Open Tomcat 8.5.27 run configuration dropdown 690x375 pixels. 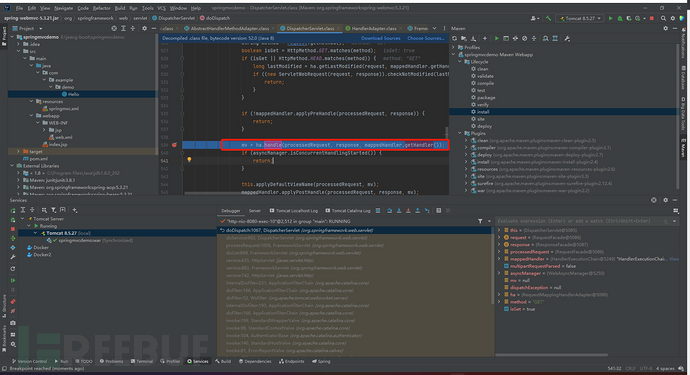coord(580,18)
